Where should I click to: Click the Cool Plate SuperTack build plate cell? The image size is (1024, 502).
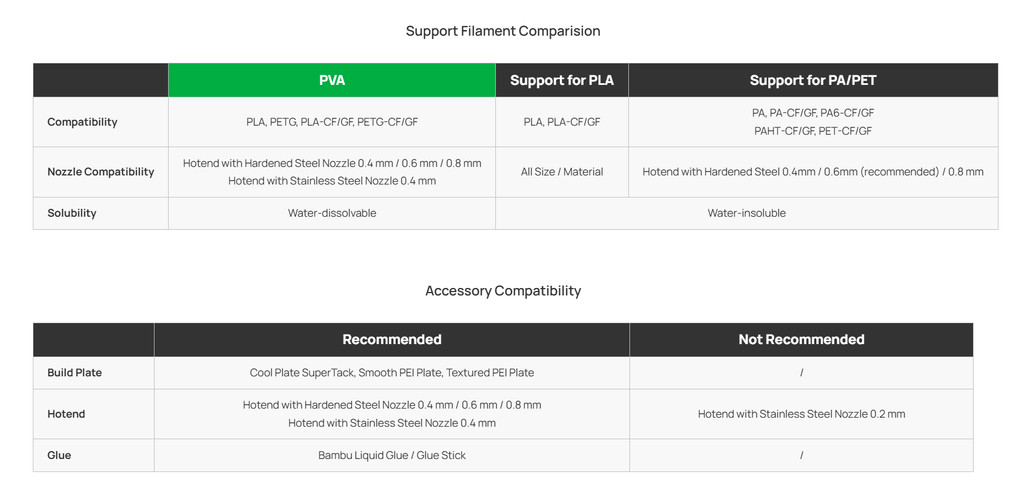pos(391,373)
